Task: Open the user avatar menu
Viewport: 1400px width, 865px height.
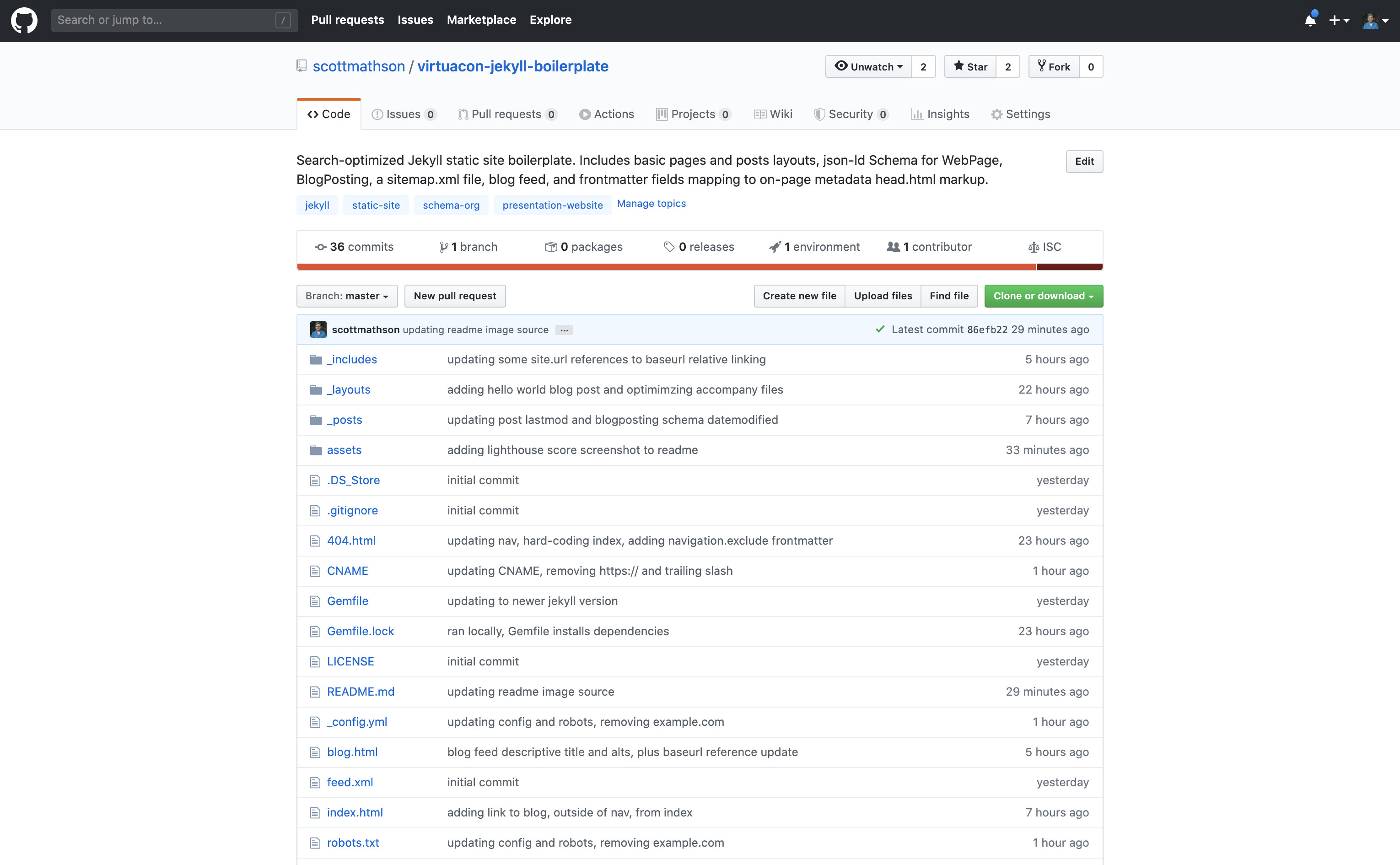Action: [1375, 21]
